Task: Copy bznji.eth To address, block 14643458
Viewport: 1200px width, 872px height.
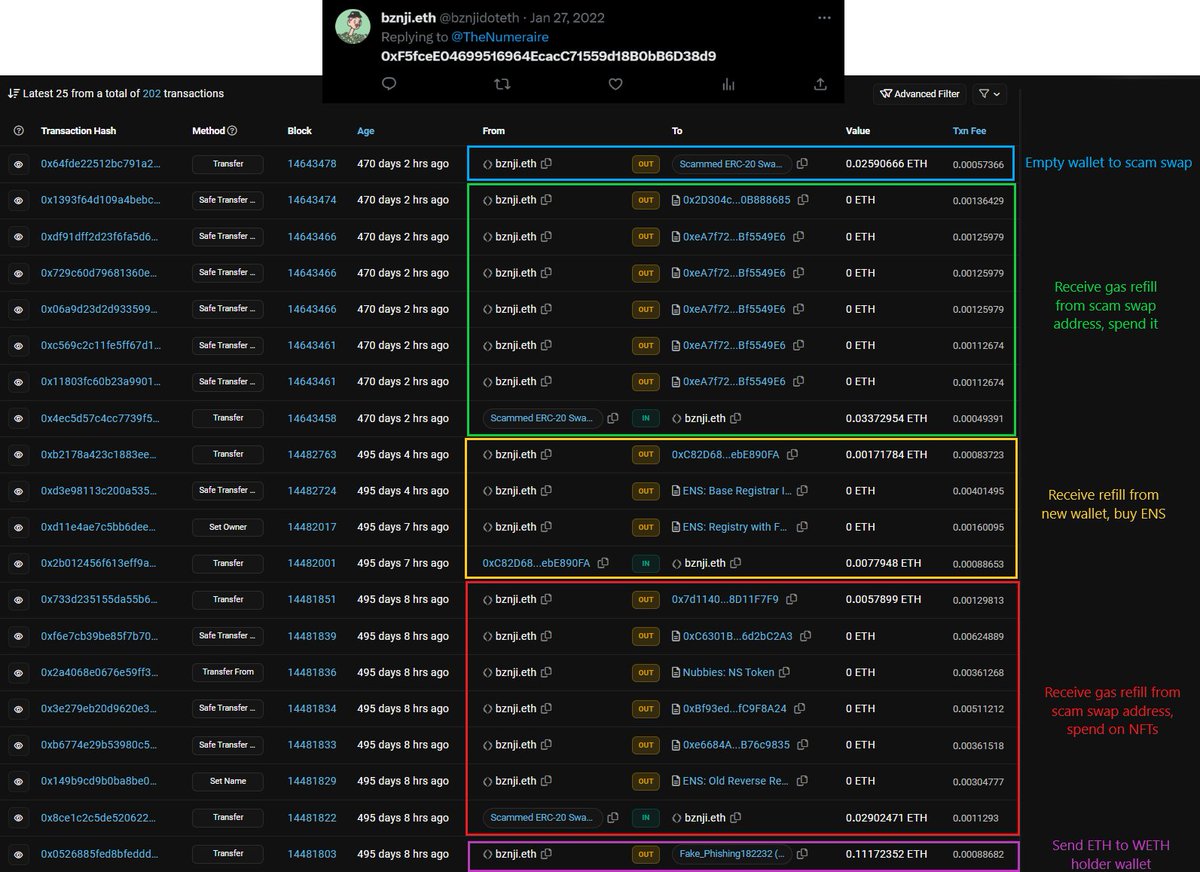Action: pyautogui.click(x=736, y=418)
